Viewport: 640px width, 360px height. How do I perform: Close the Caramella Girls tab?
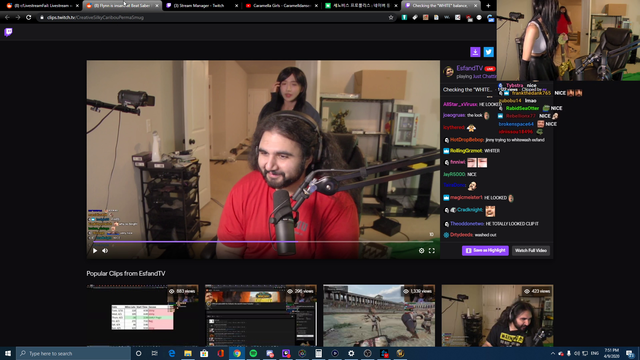316,6
